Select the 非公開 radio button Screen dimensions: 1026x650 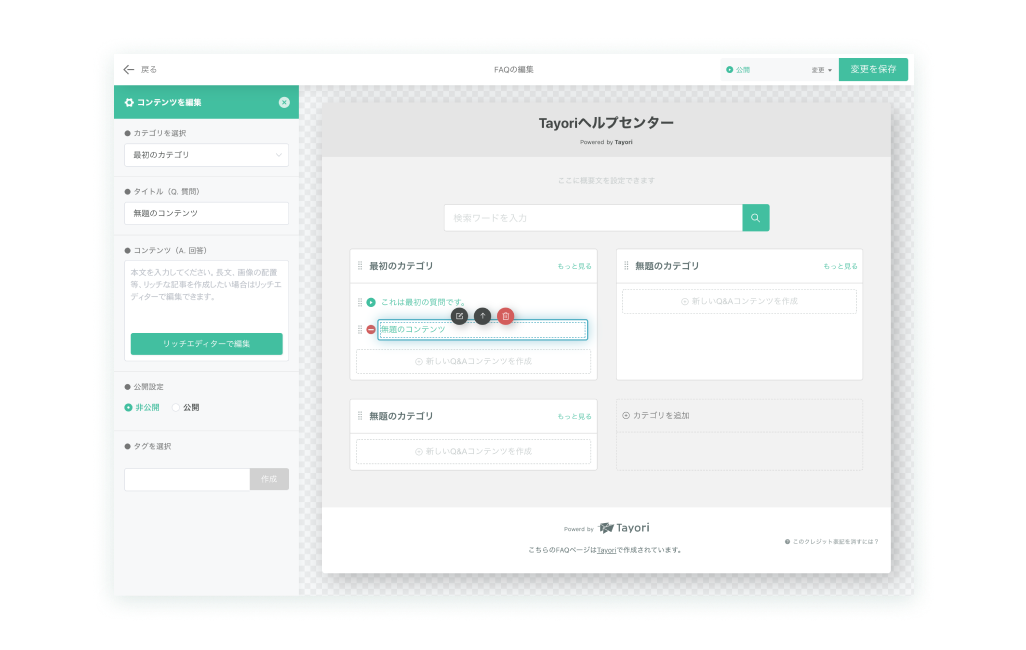(x=128, y=407)
